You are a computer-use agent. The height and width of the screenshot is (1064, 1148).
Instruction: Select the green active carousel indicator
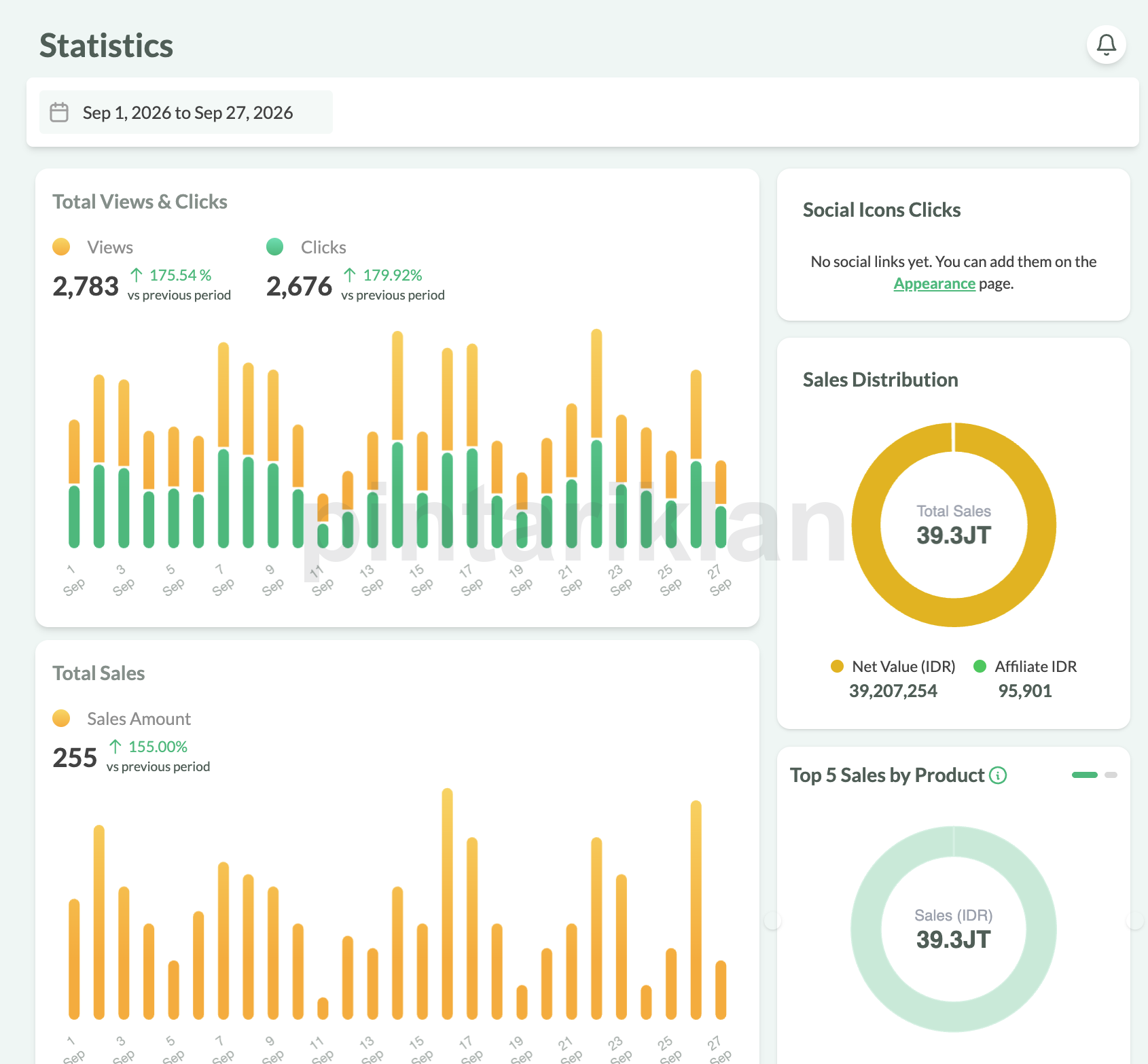[x=1085, y=775]
